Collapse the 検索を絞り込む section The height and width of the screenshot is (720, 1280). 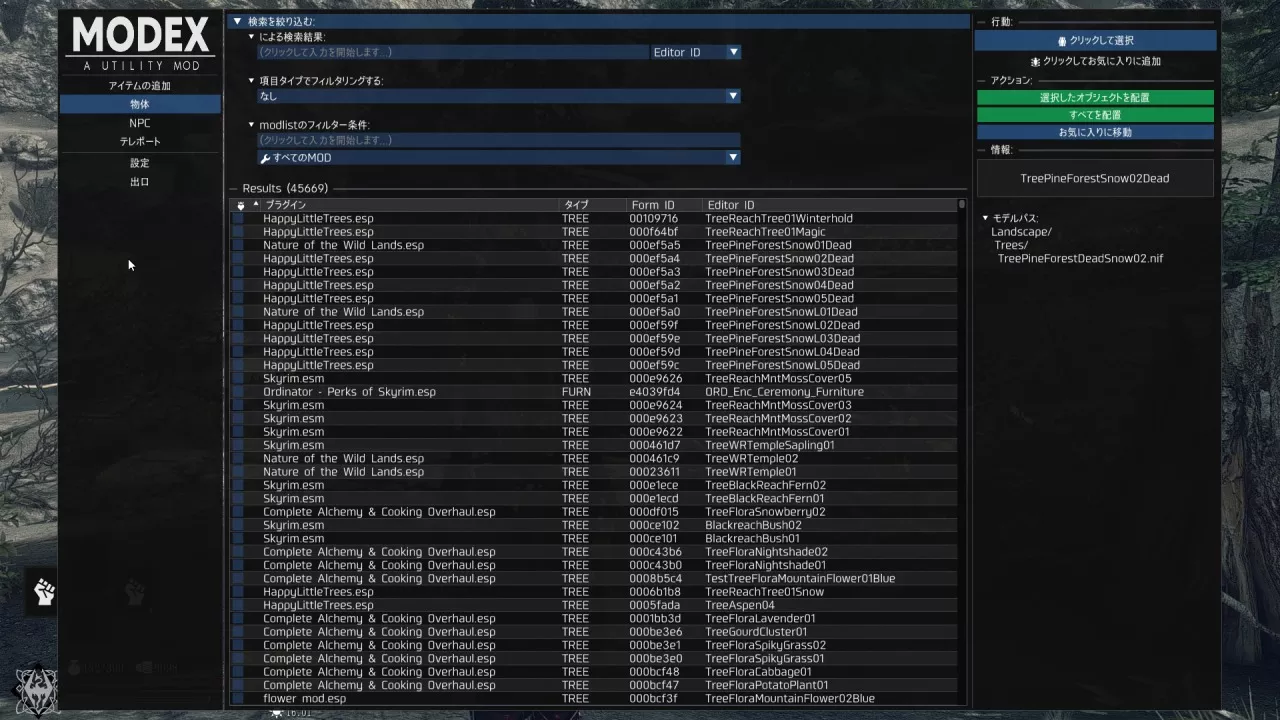(237, 21)
